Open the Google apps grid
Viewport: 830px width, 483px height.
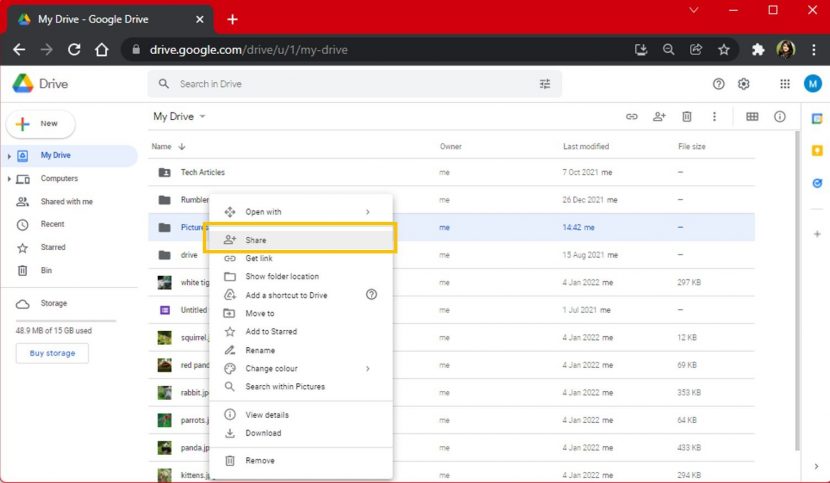coord(785,84)
